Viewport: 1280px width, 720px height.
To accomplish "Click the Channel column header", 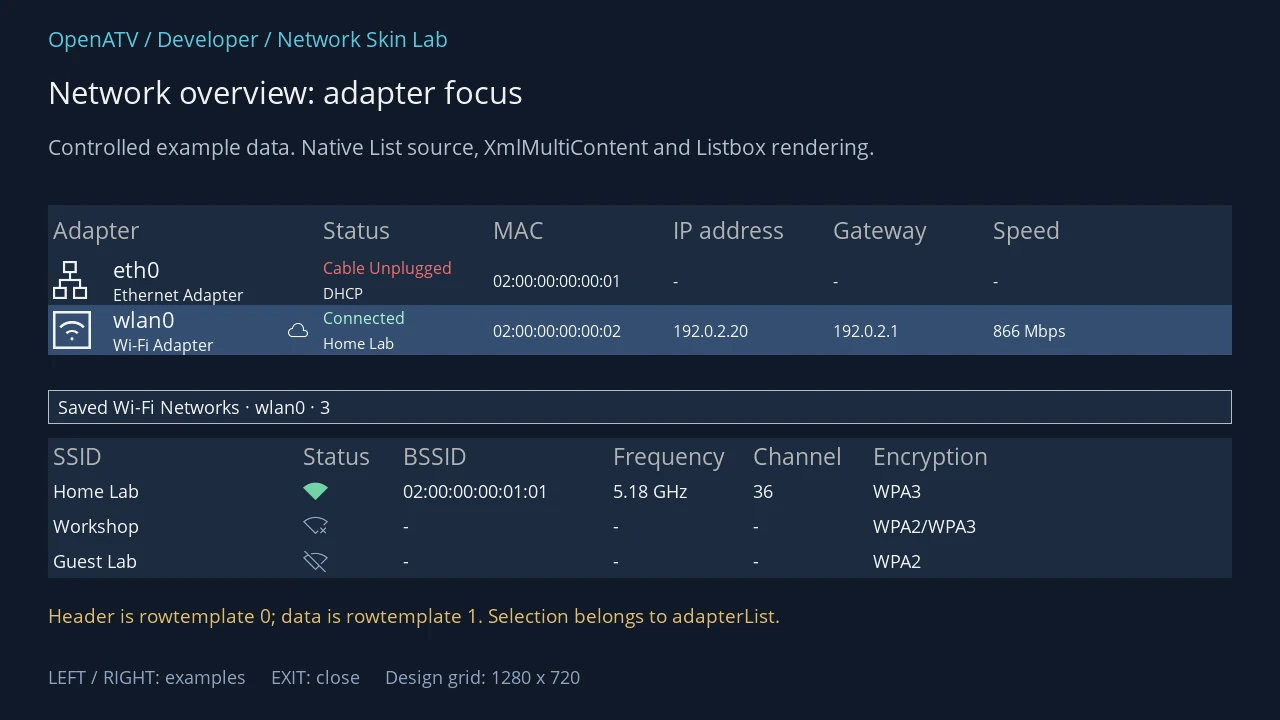I will (x=797, y=457).
